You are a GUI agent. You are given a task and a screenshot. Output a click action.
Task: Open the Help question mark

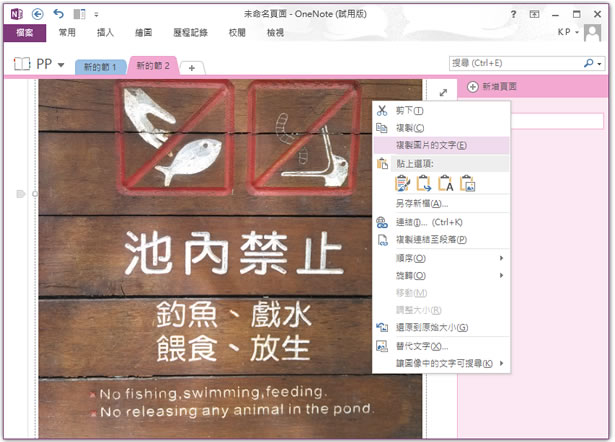coord(514,14)
